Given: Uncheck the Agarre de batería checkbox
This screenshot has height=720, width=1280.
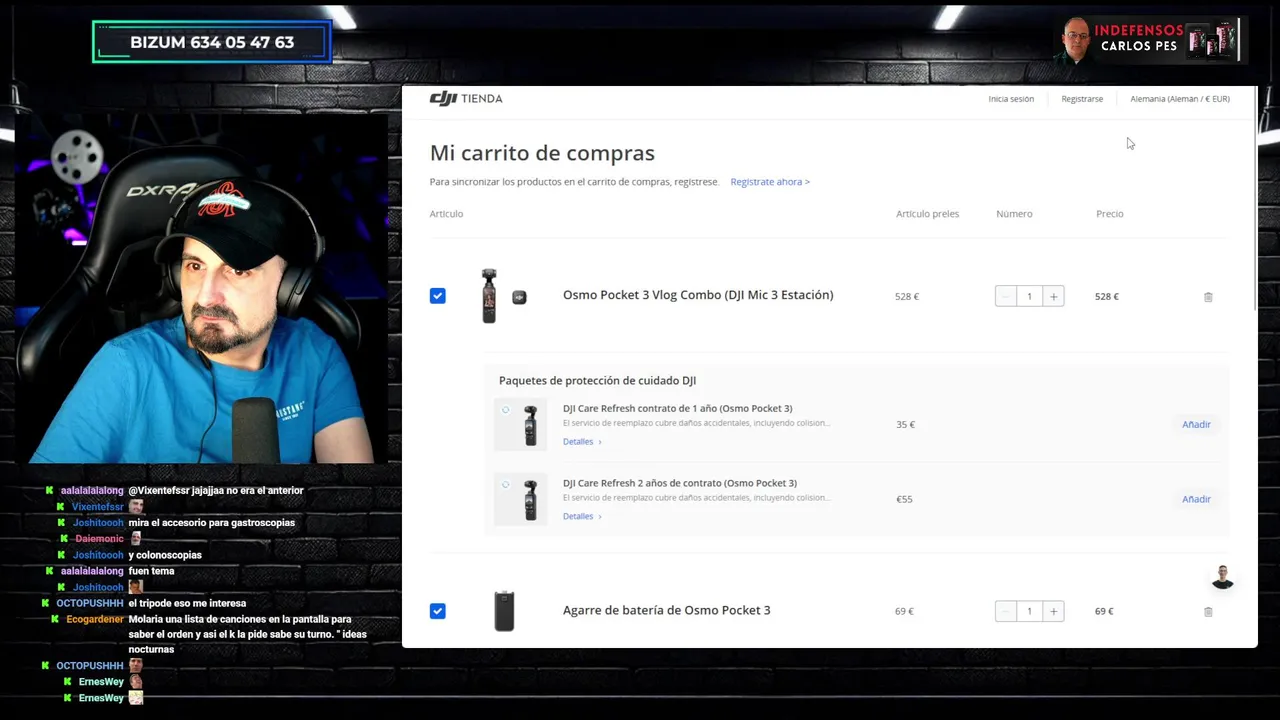Looking at the screenshot, I should 438,611.
